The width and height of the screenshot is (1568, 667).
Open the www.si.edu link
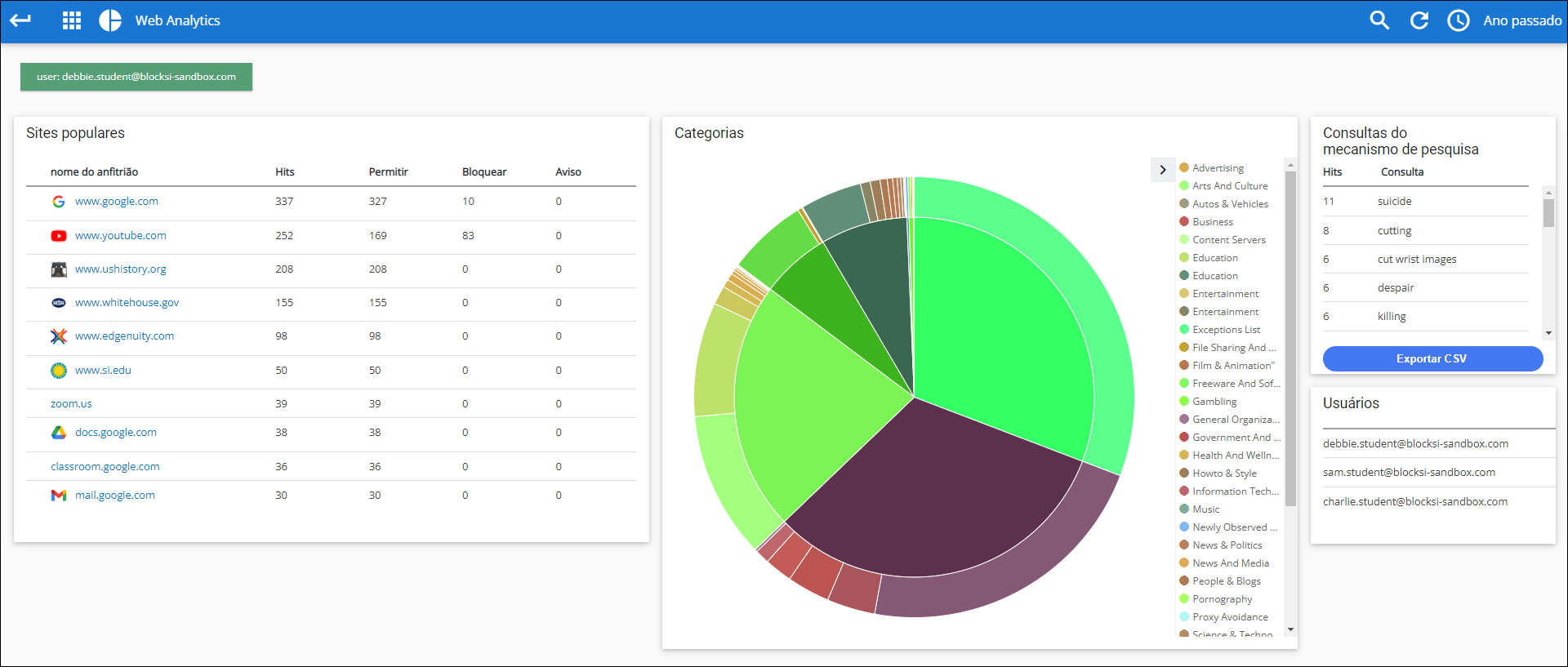pyautogui.click(x=103, y=371)
